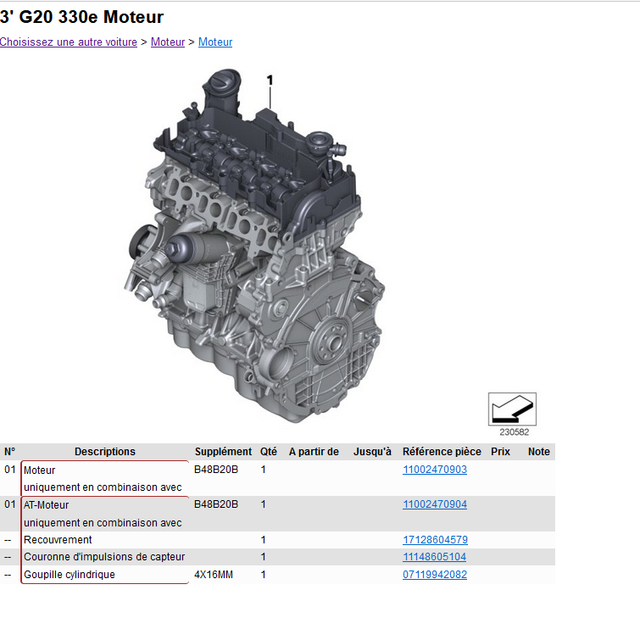Select the 'AT-Moteur' description cell
Viewport: 640px width, 618px height.
coord(46,505)
